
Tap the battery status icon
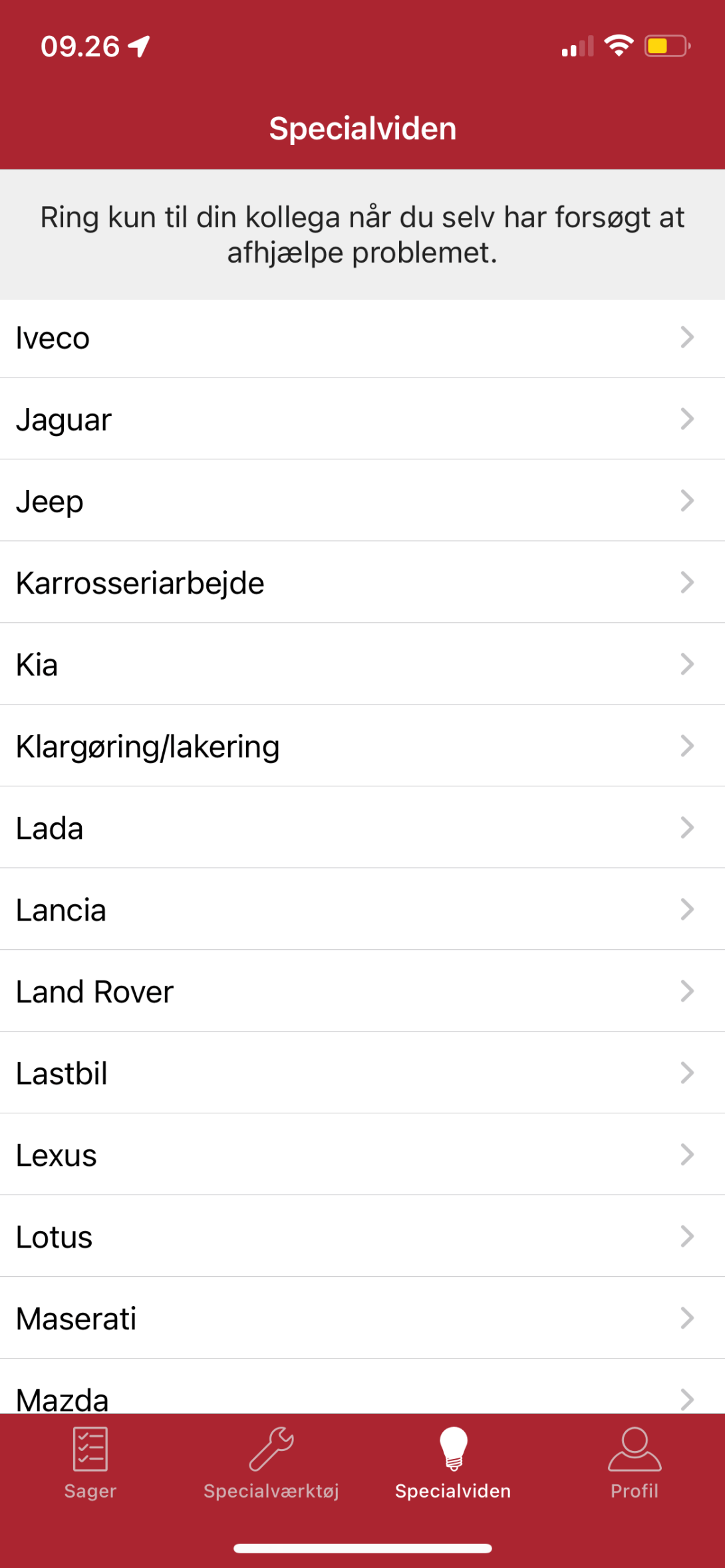pyautogui.click(x=667, y=46)
